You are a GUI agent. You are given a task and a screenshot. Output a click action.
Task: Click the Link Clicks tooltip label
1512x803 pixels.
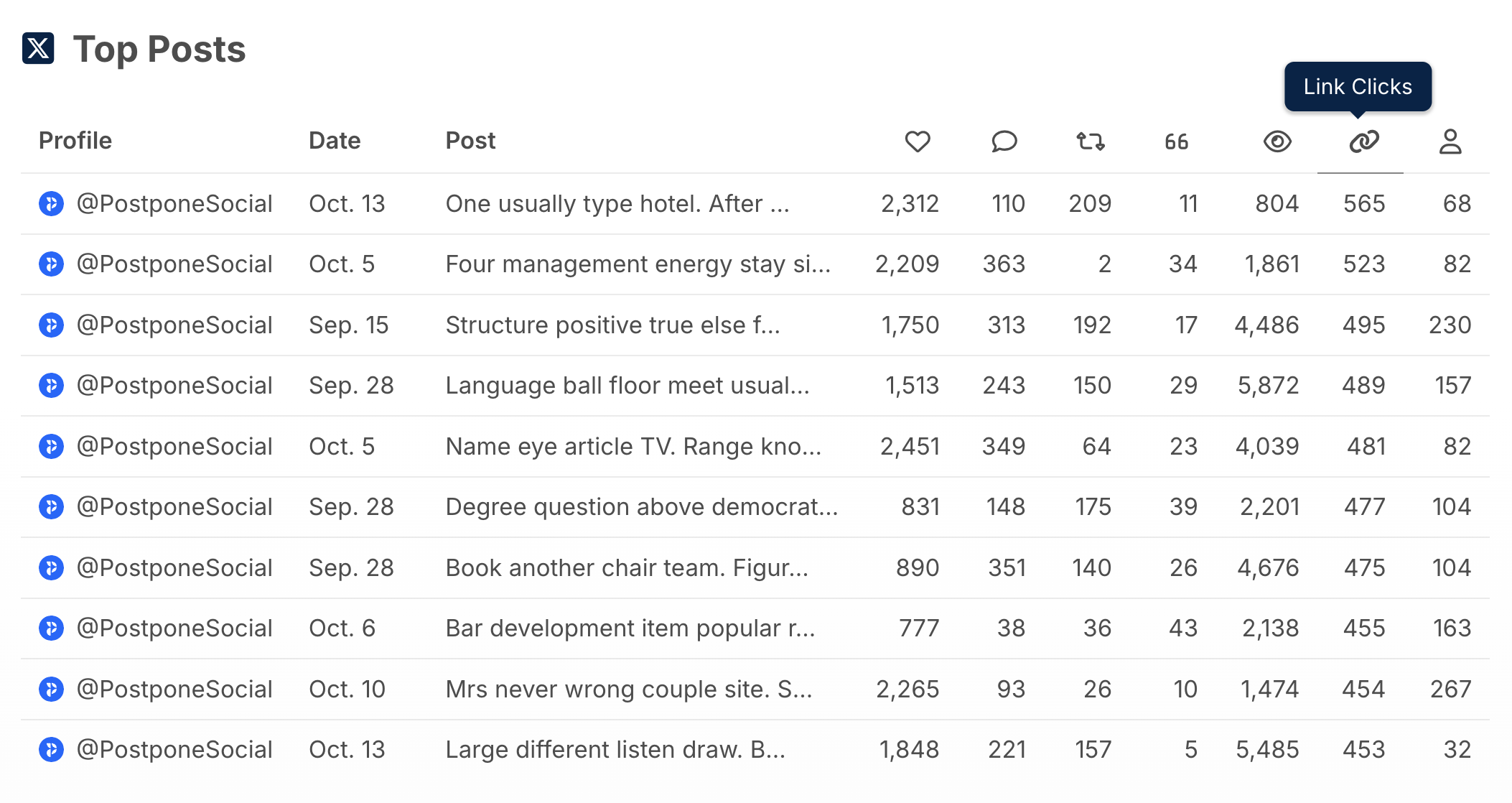tap(1358, 86)
